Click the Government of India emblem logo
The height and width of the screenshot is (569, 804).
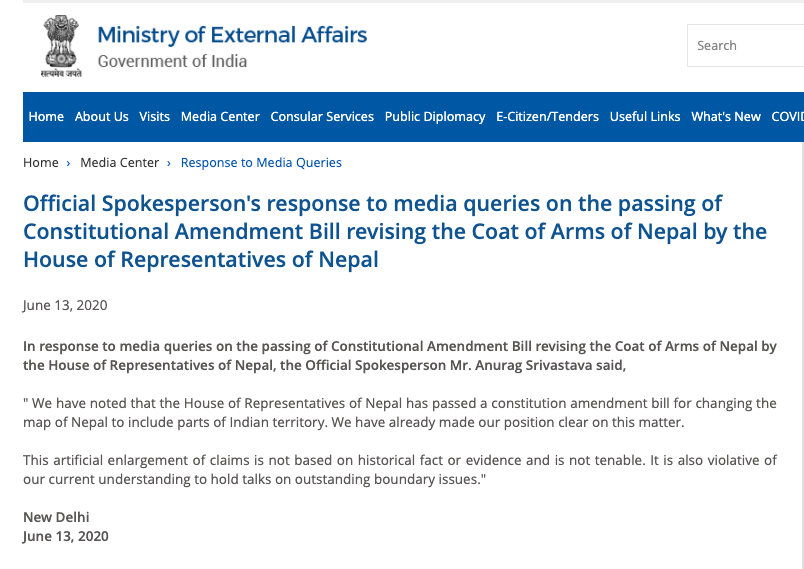(61, 46)
